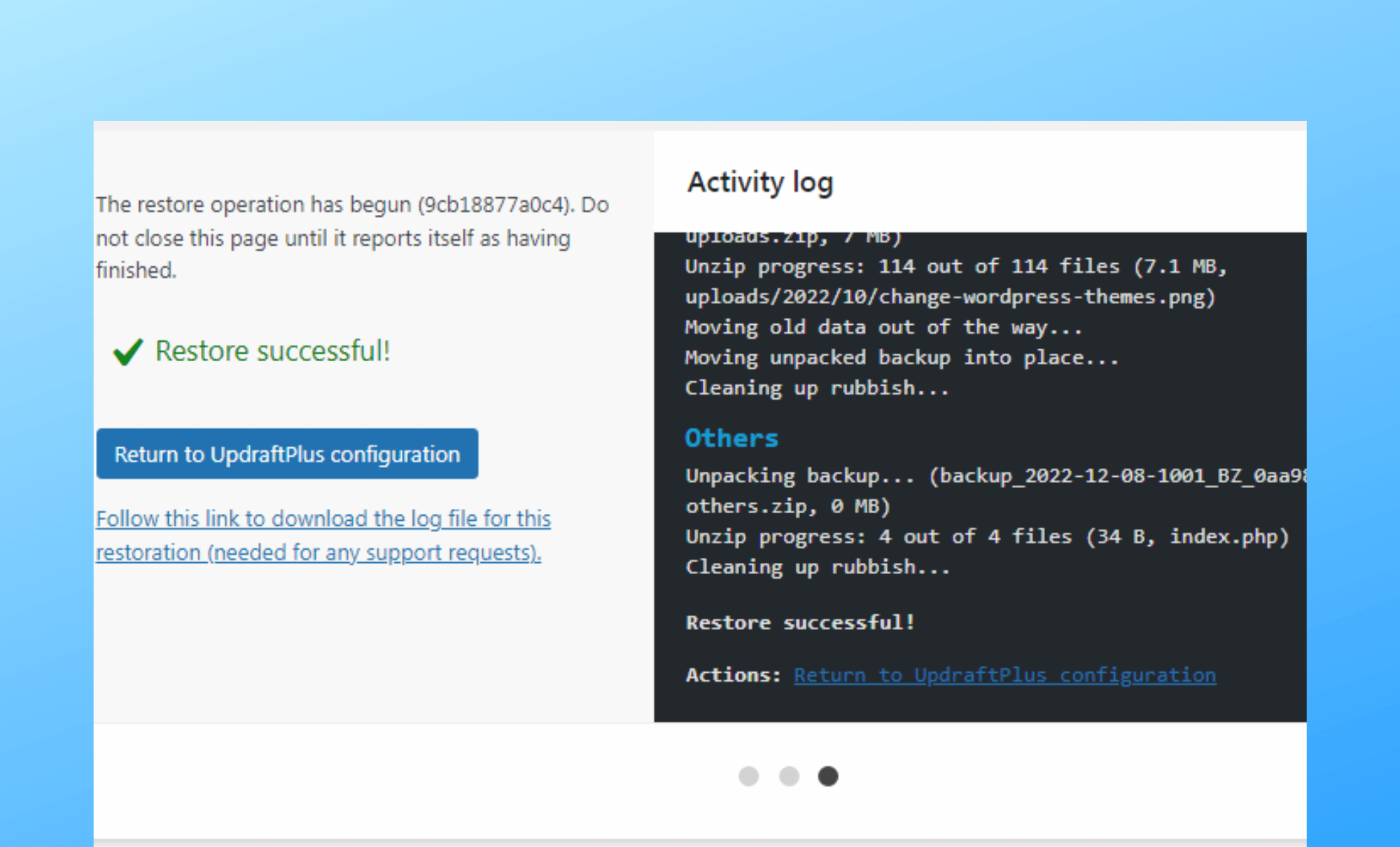Click the "others.zip, 0 MB)" log line
Viewport: 1400px width, 847px height.
(x=788, y=506)
